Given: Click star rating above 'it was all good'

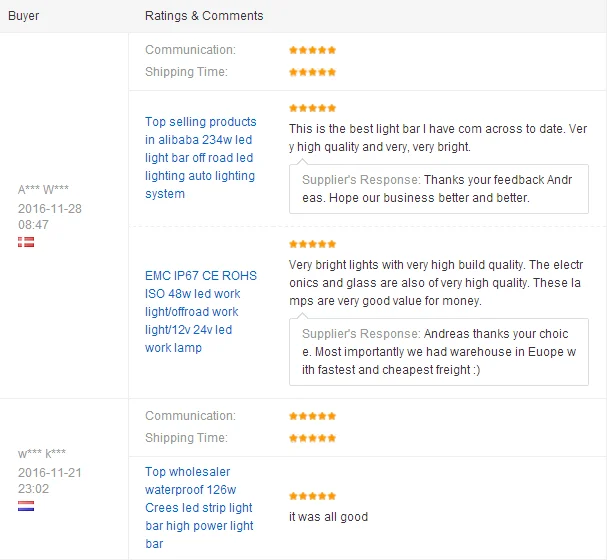Looking at the screenshot, I should [x=312, y=496].
